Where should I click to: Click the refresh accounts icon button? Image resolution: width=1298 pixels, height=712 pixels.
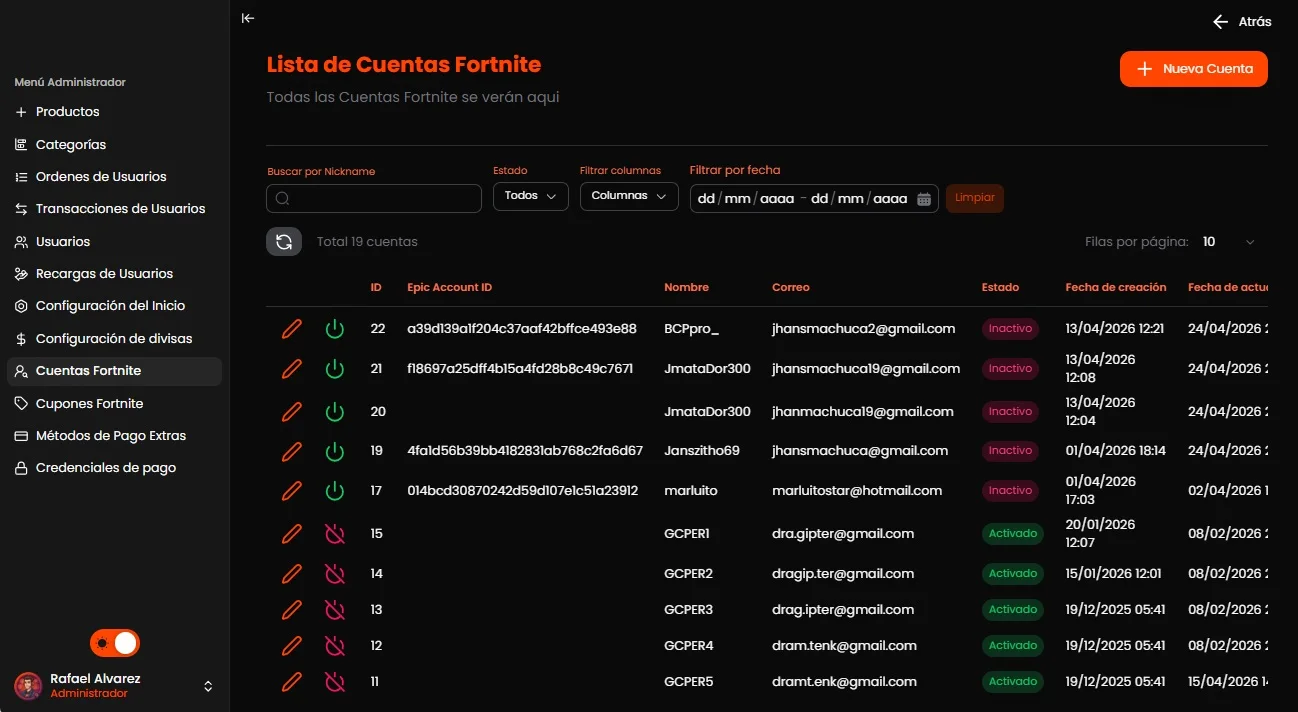(284, 241)
